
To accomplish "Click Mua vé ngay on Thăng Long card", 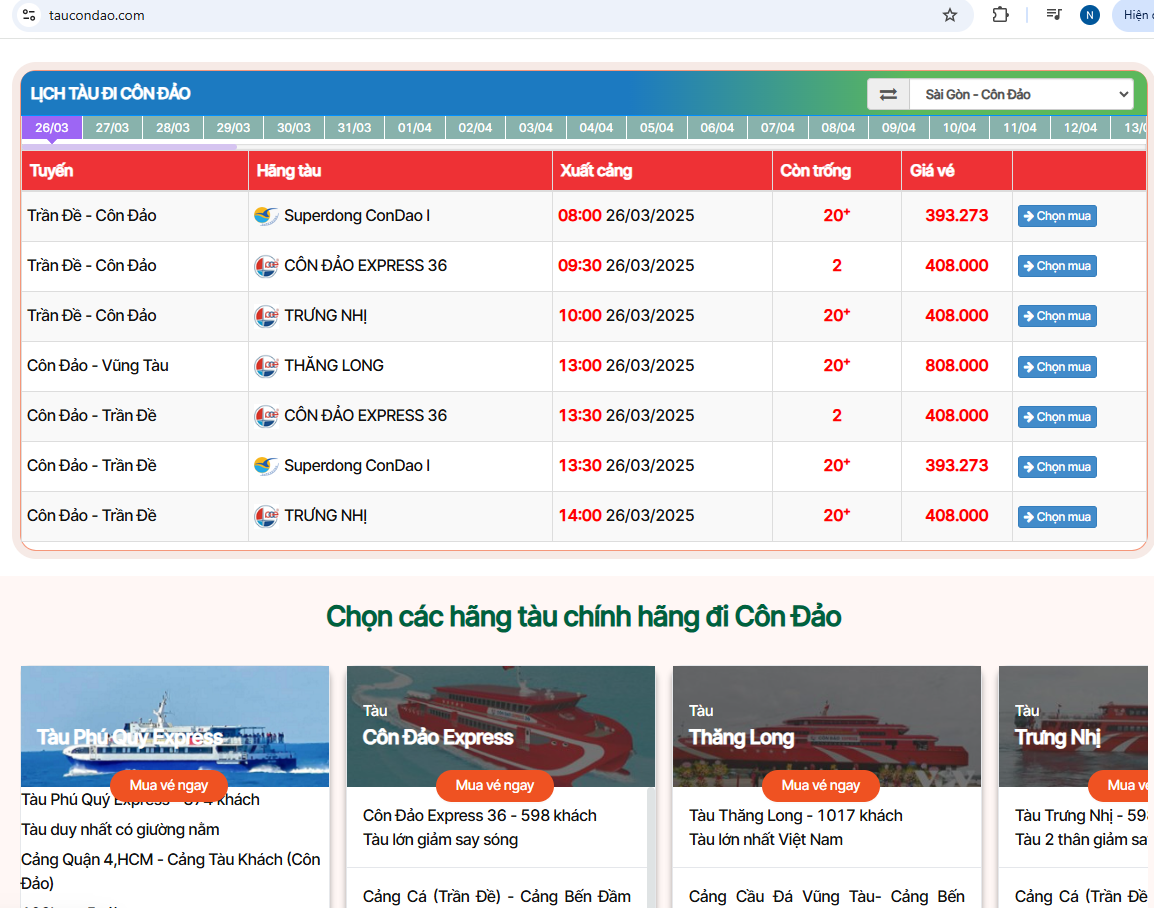I will point(821,786).
